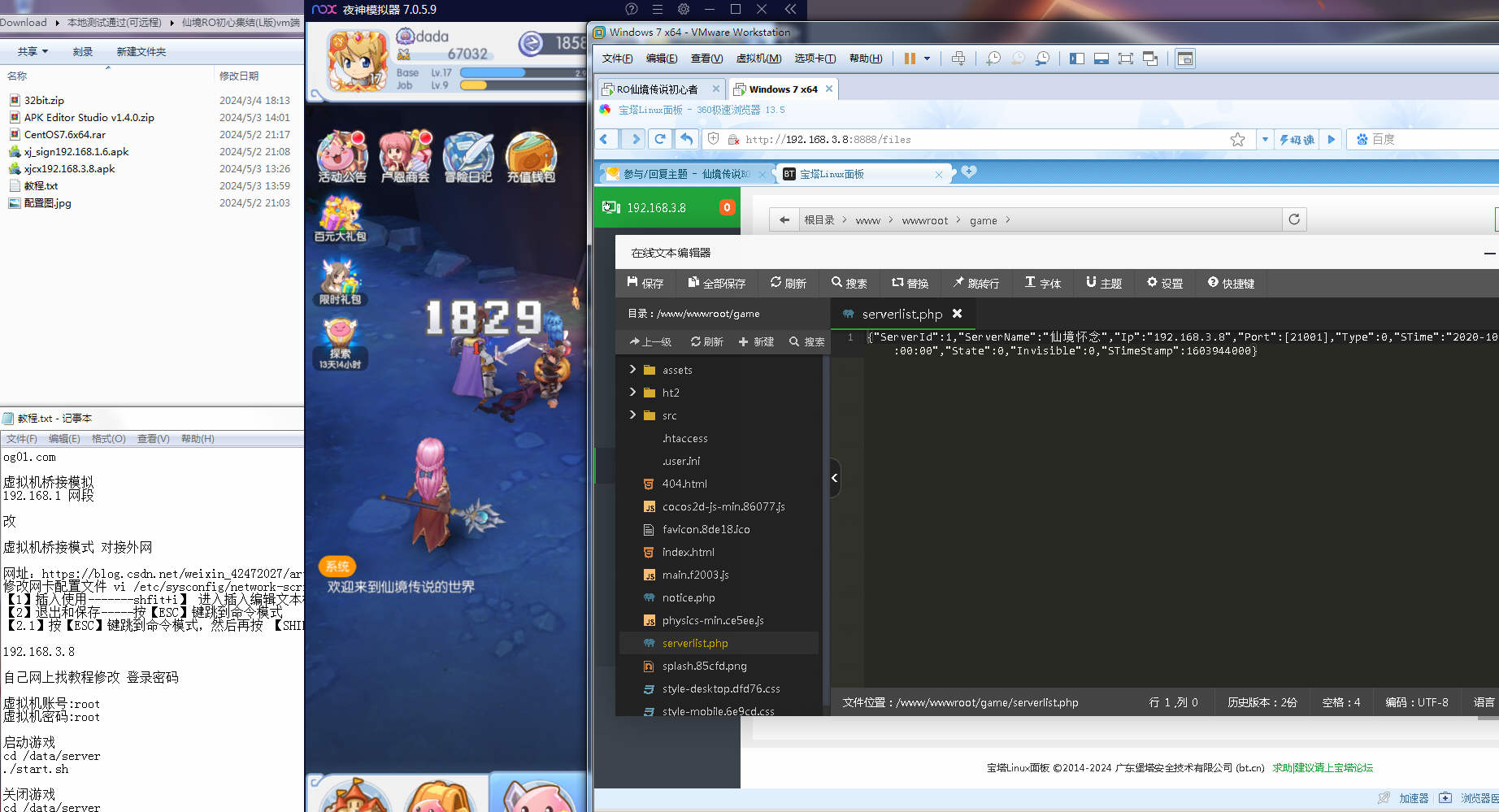1499x812 pixels.
Task: Close the serverlist.php editor tab
Action: (958, 313)
